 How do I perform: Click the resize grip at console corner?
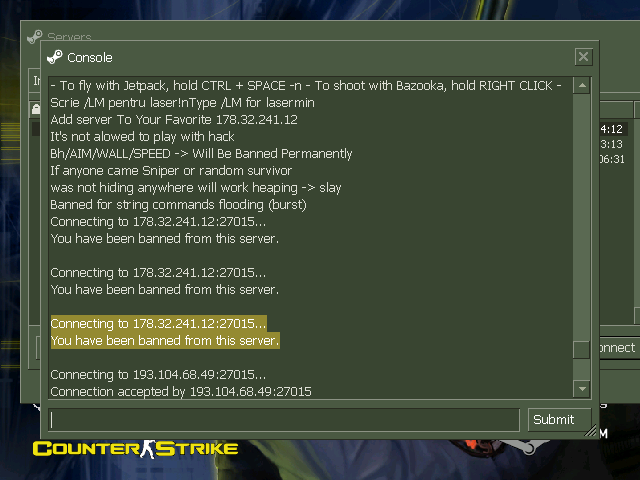point(591,431)
